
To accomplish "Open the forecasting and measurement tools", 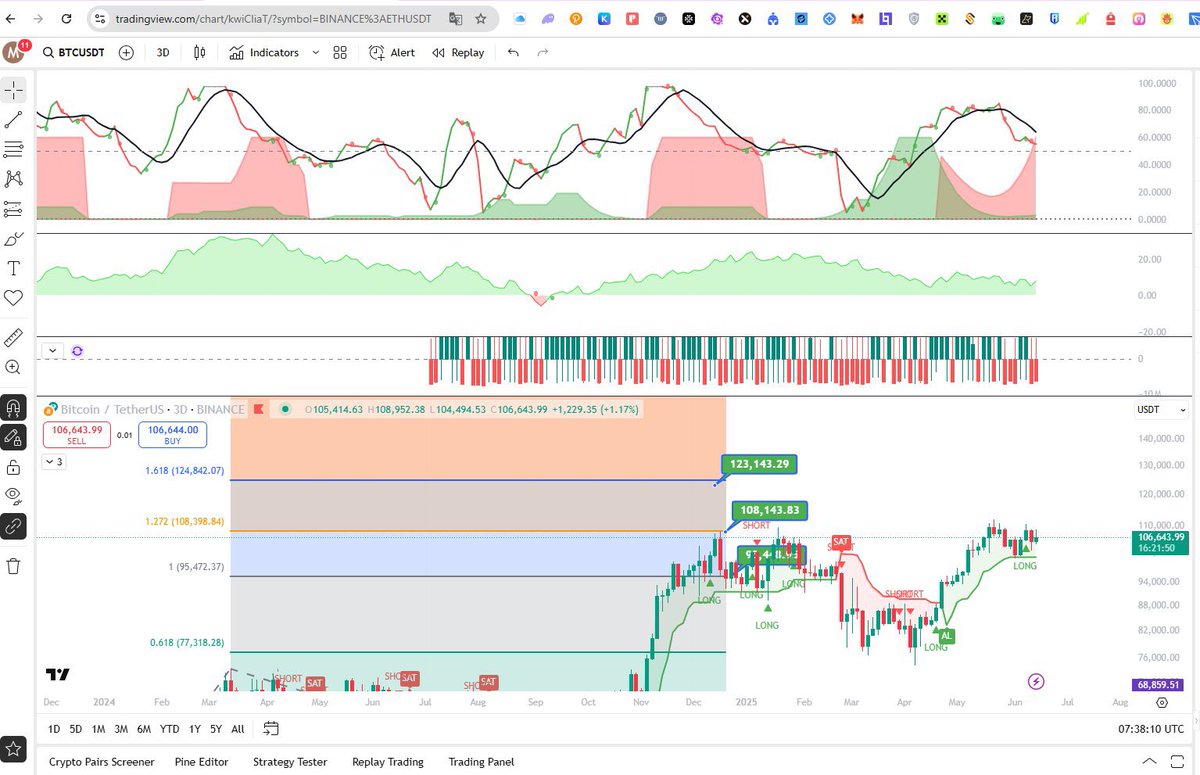I will coord(14,209).
